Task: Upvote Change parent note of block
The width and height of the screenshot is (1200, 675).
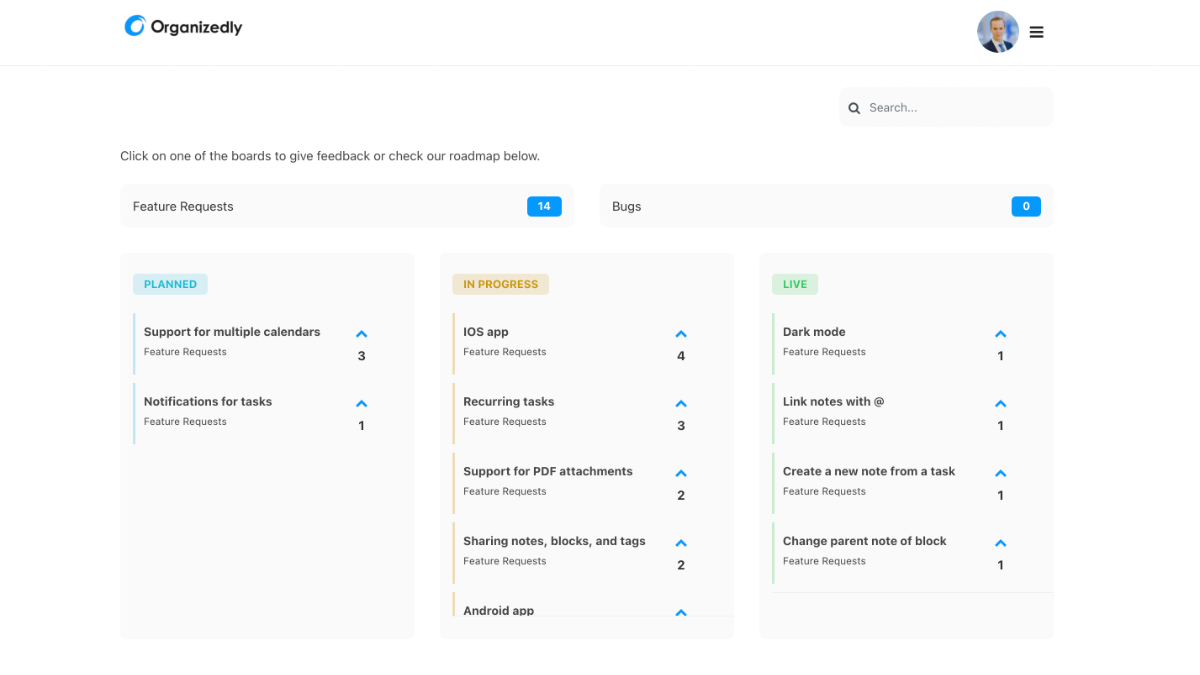Action: click(1000, 544)
